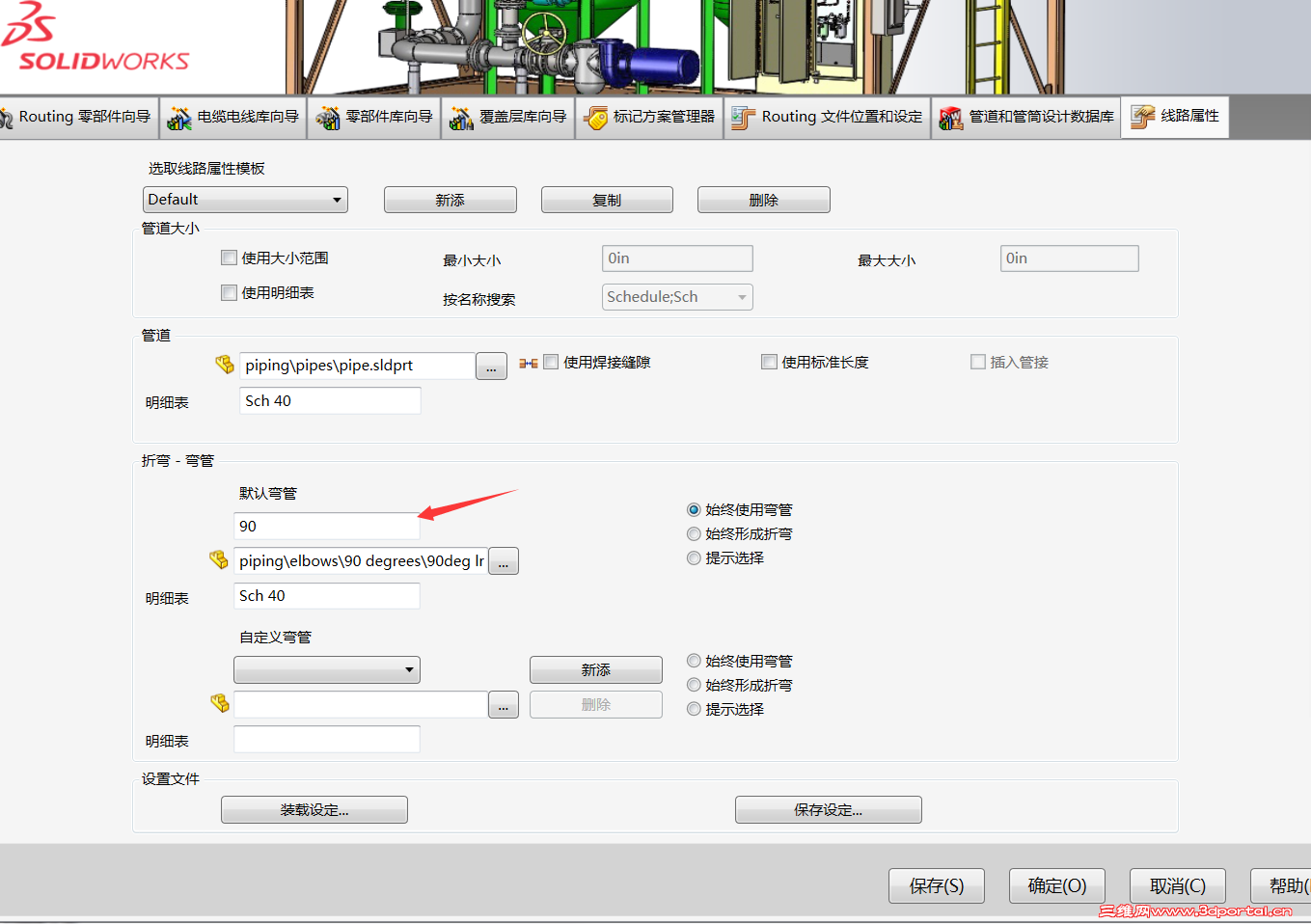Open the Default route template dropdown
This screenshot has width=1311, height=924.
pos(245,200)
